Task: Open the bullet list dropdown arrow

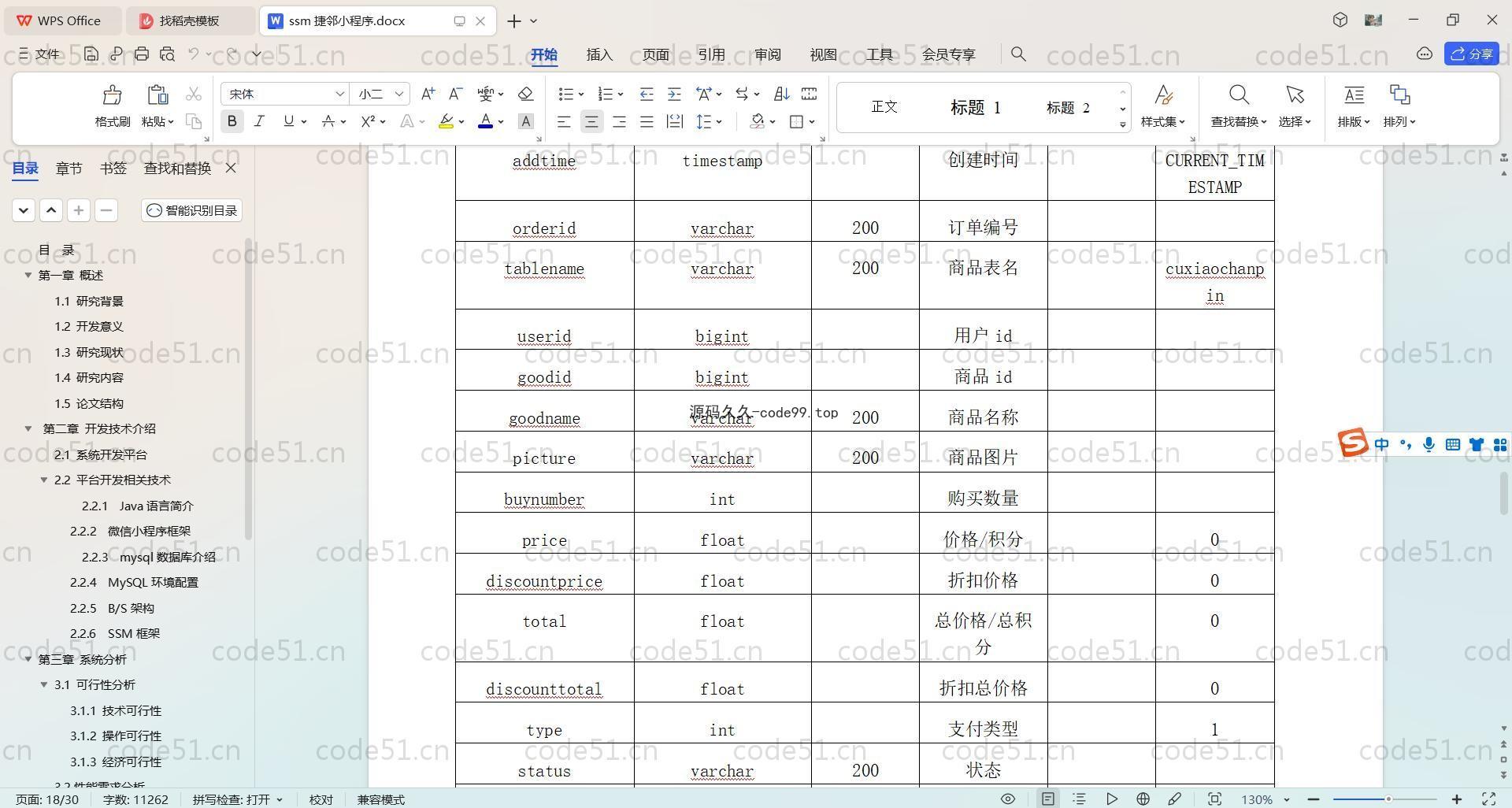Action: tap(581, 95)
